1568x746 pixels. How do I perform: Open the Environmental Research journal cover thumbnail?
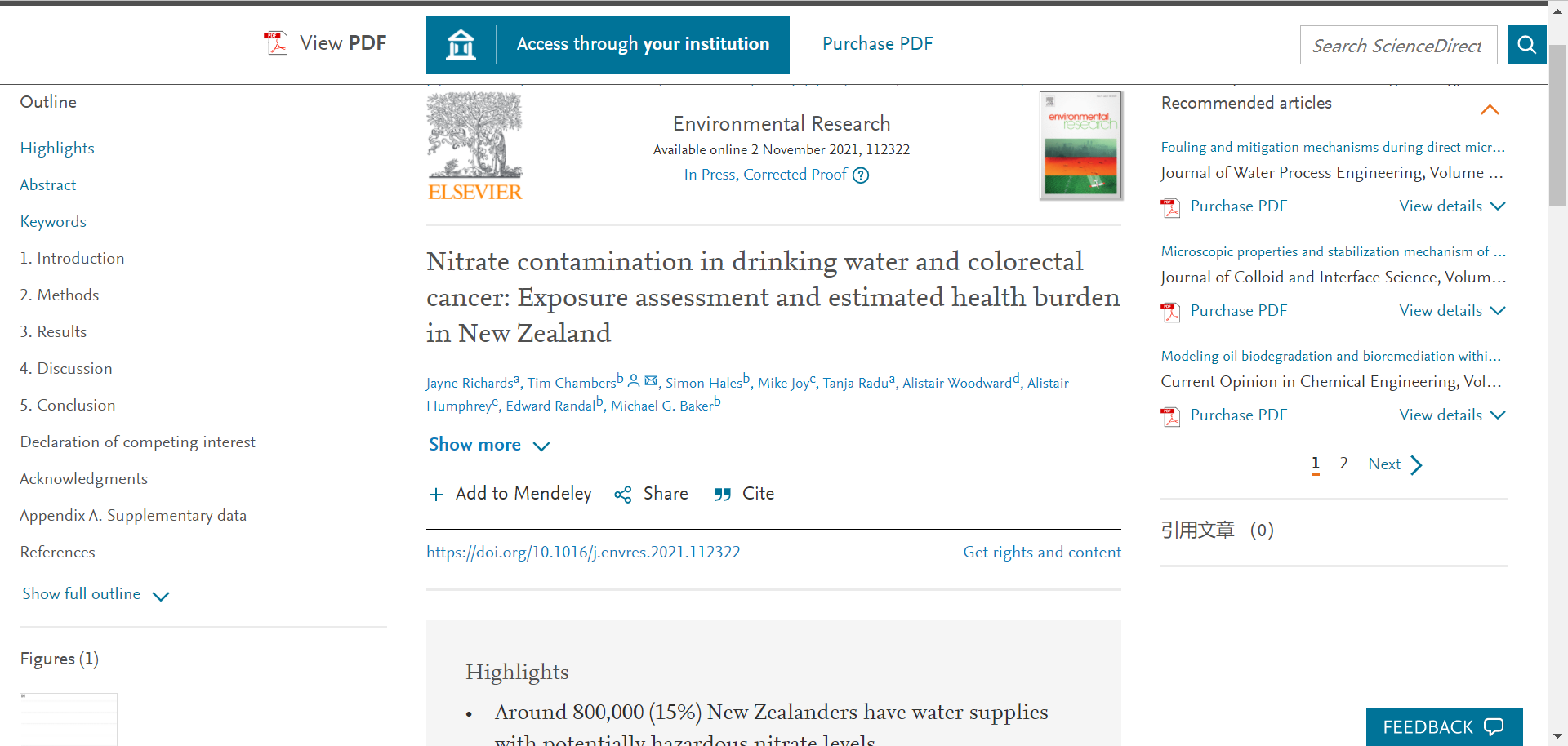[1080, 145]
